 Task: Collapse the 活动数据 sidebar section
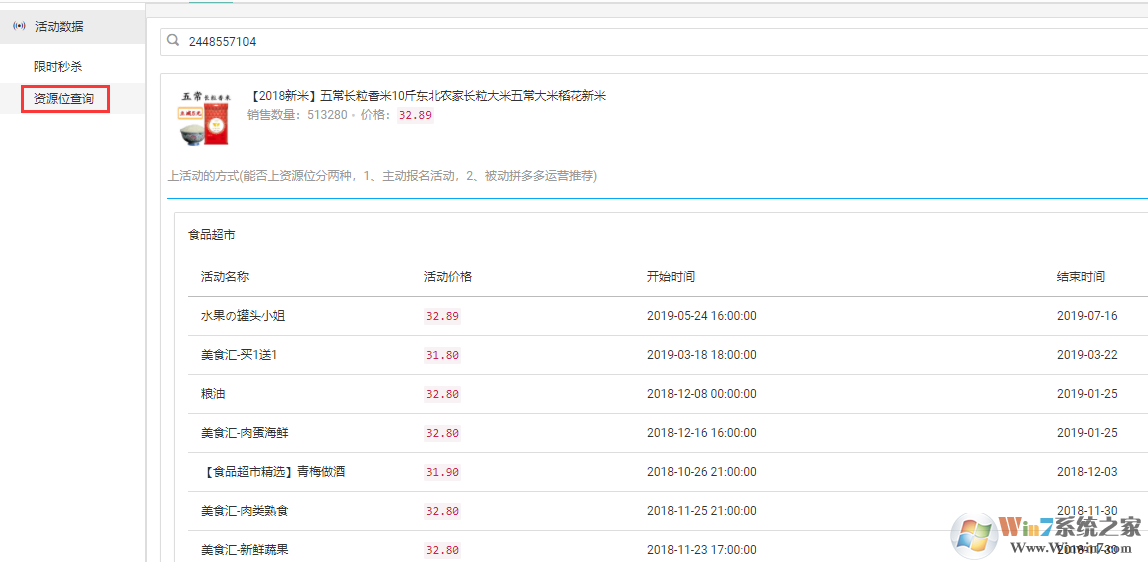[60, 26]
